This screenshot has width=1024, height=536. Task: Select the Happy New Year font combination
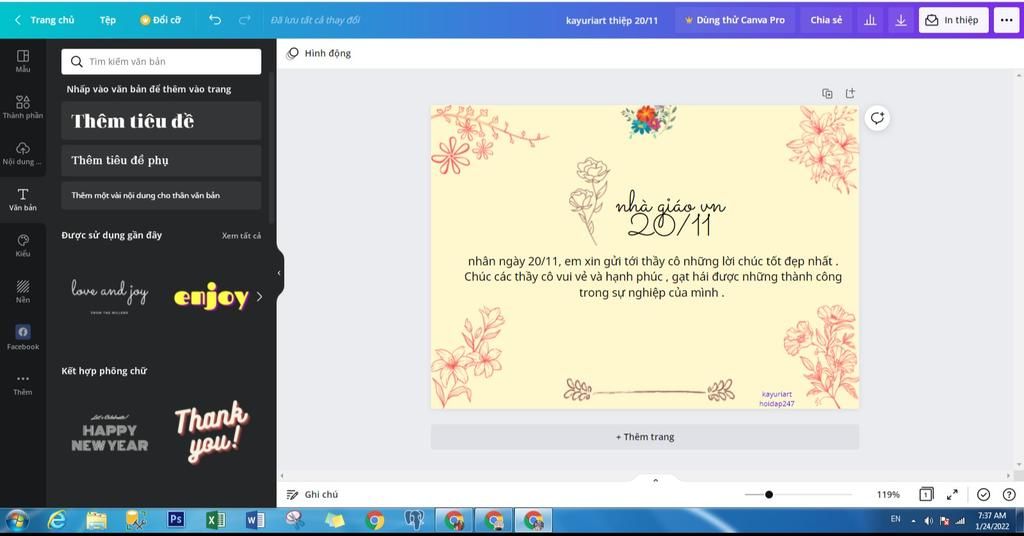coord(110,433)
